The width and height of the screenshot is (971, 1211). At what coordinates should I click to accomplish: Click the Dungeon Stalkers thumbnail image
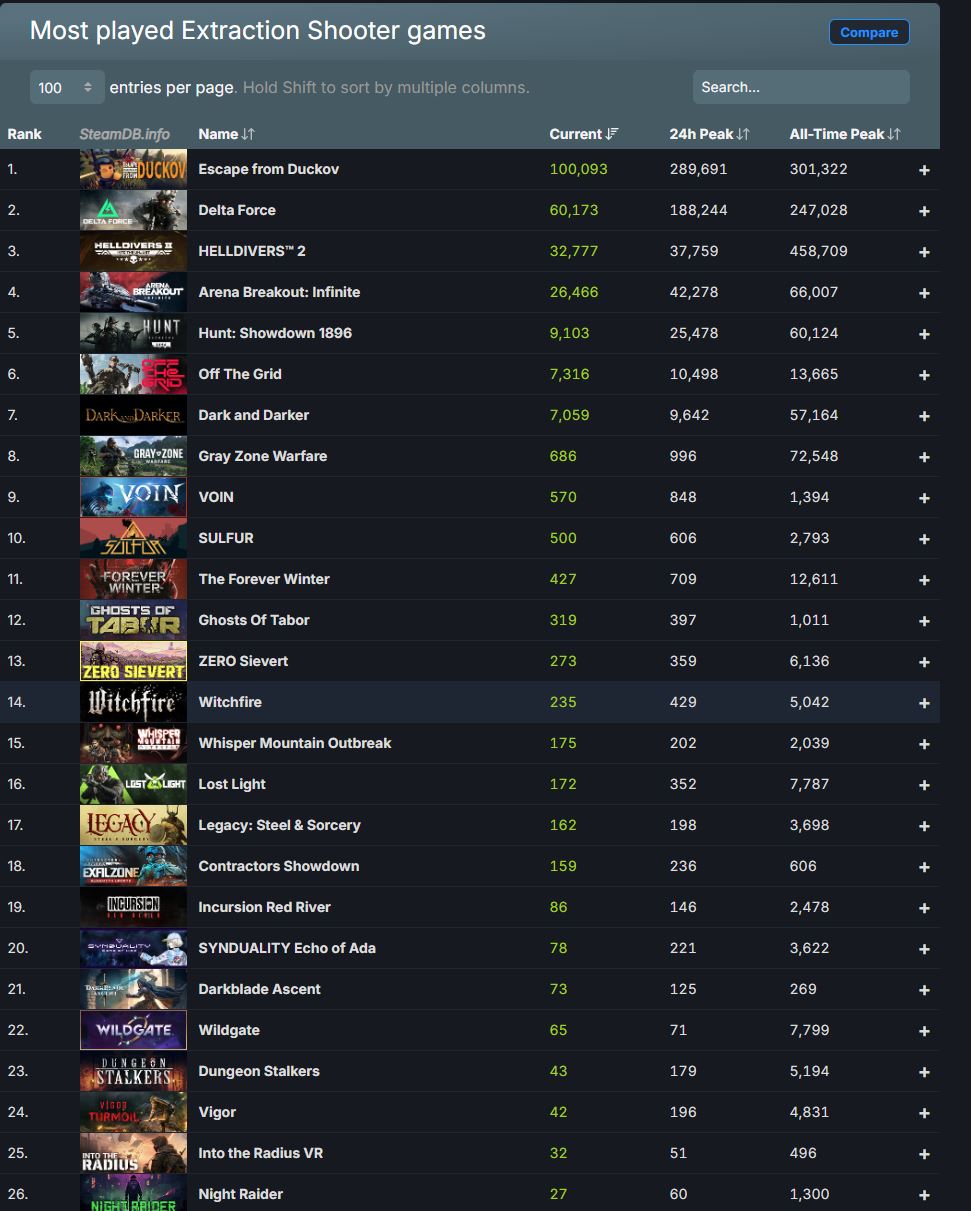pyautogui.click(x=133, y=1071)
